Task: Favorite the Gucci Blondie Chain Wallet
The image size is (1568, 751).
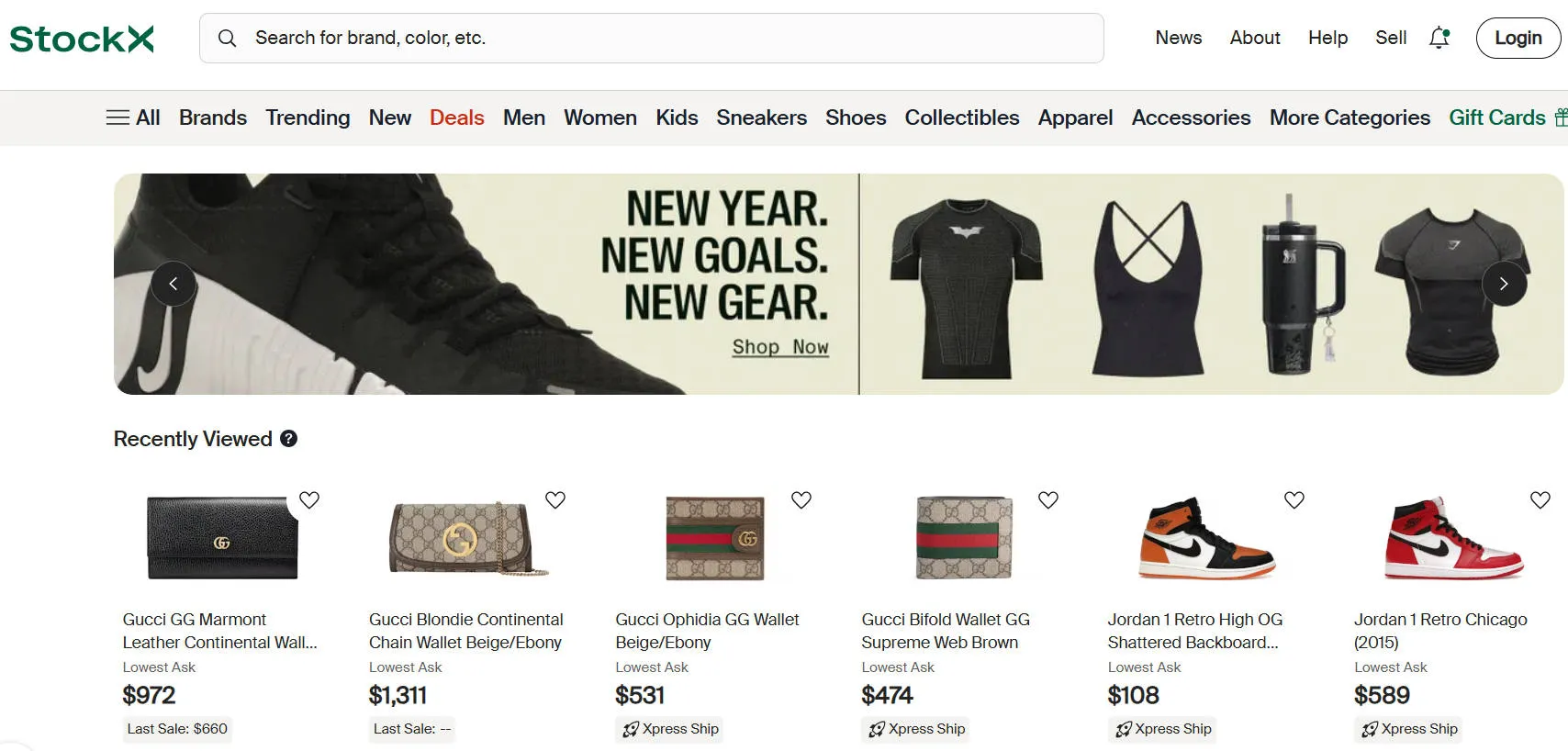Action: (555, 500)
